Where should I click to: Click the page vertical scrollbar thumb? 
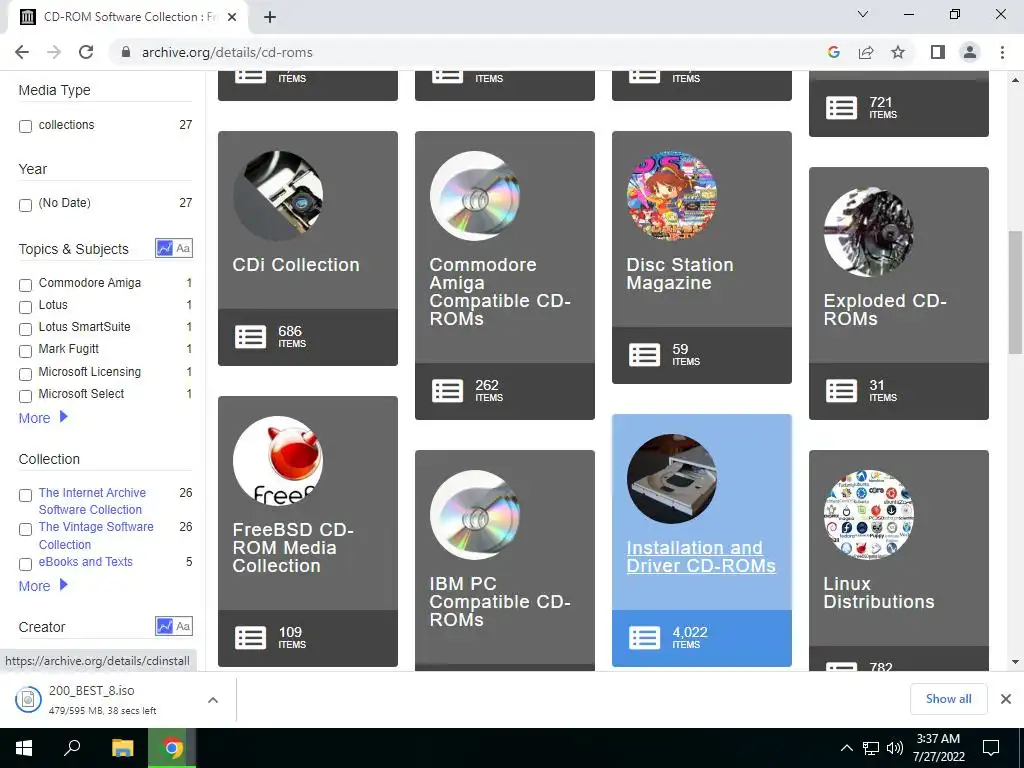pyautogui.click(x=1015, y=292)
